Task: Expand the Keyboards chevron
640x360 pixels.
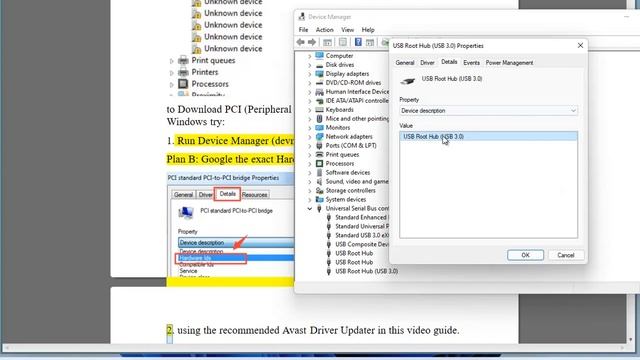Action: 309,110
